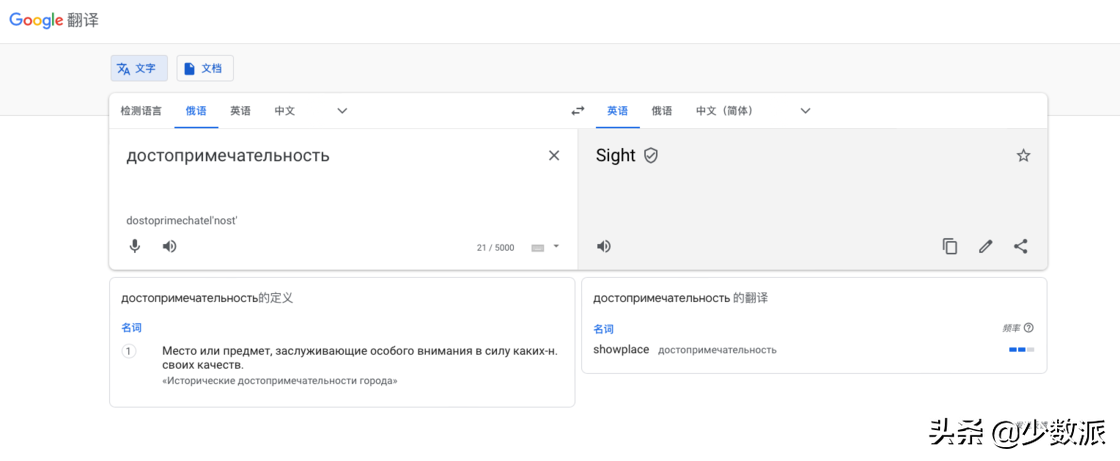
Task: Expand the source language list chevron
Action: [x=342, y=111]
